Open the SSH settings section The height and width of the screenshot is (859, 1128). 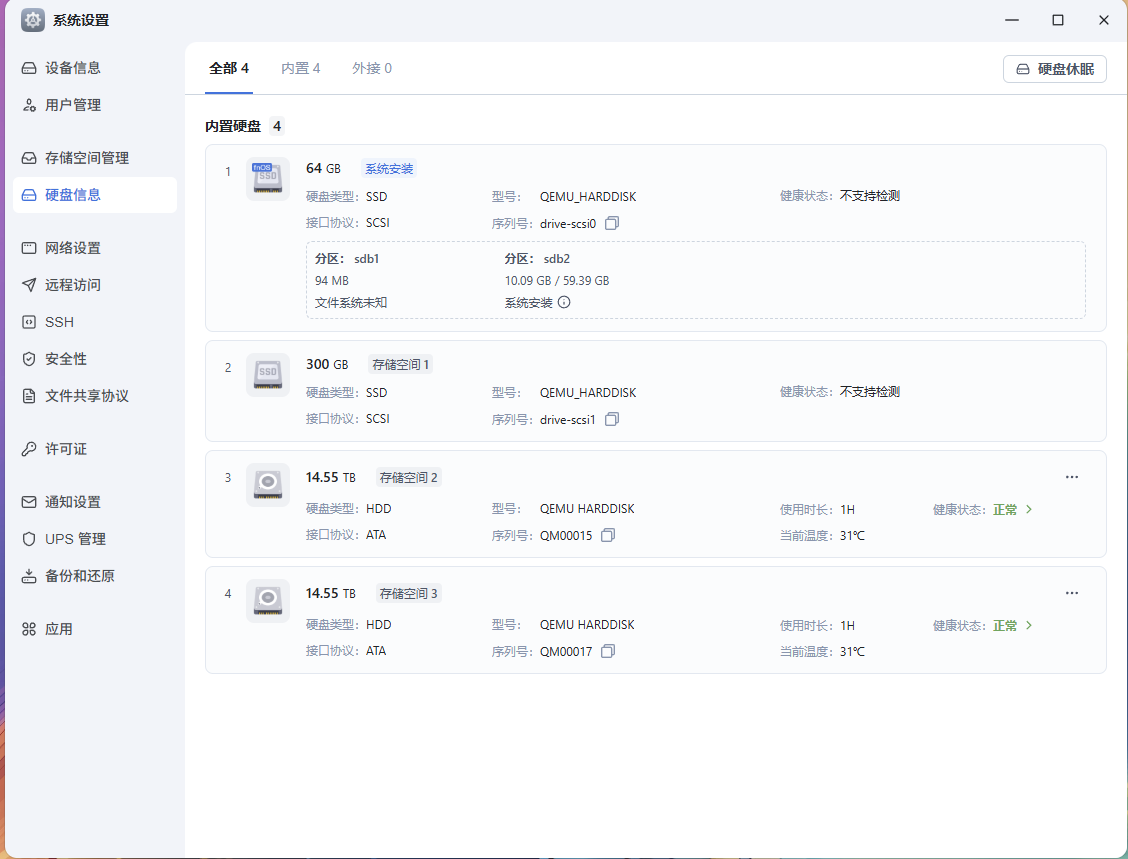click(x=60, y=321)
